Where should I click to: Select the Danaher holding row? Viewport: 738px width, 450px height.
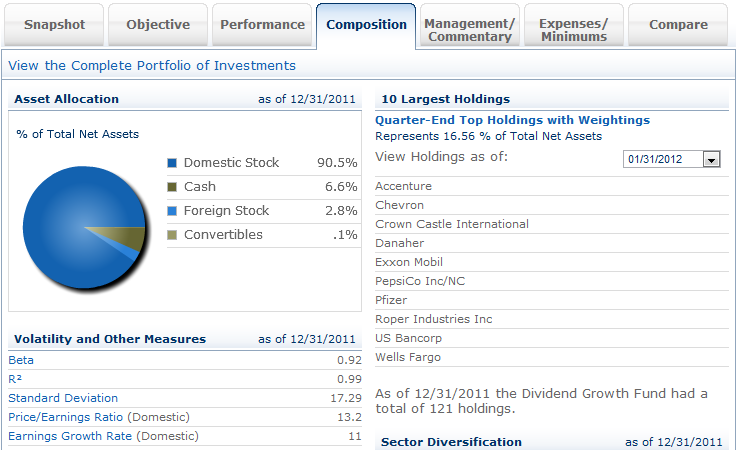coord(552,243)
